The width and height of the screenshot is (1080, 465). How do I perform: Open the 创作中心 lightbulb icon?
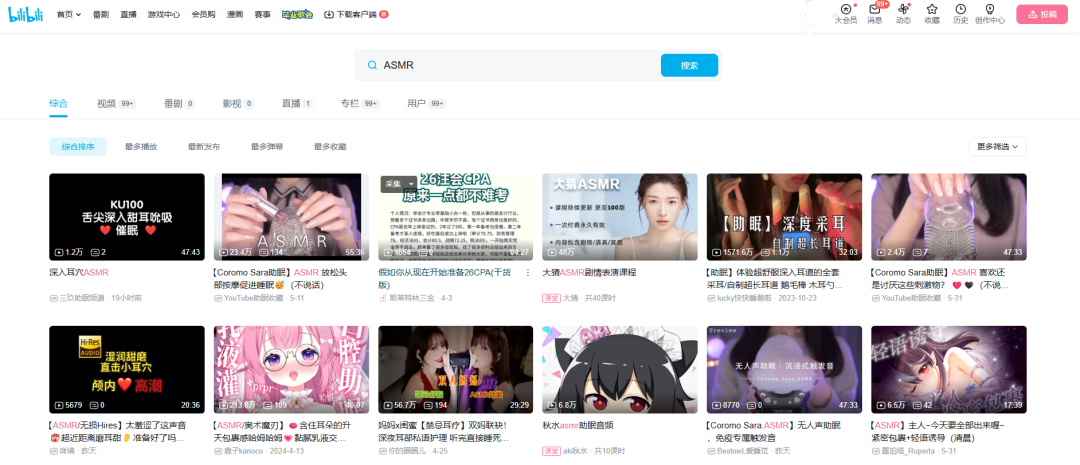(x=989, y=10)
